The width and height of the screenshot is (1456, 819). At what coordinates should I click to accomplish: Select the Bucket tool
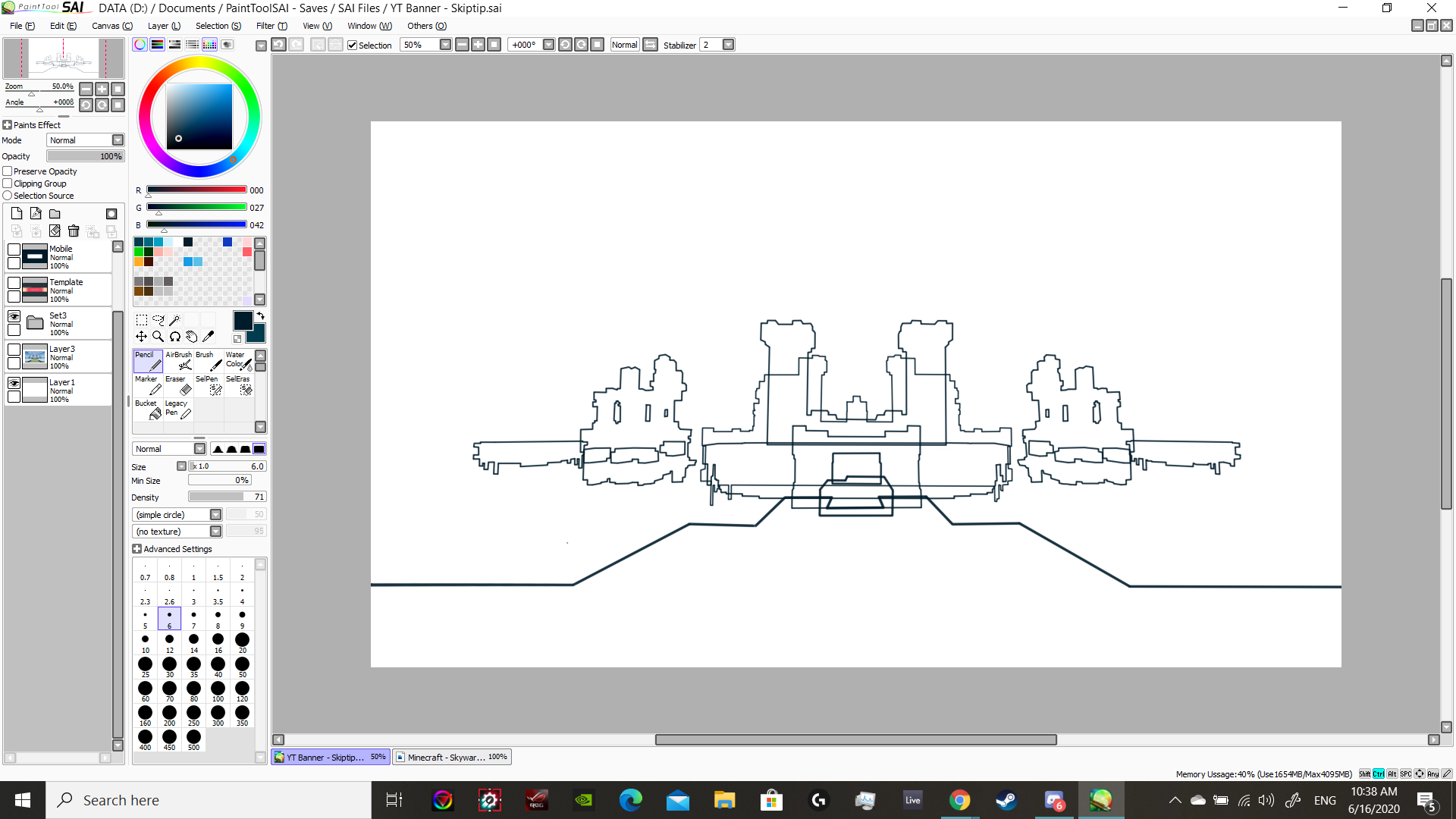pyautogui.click(x=148, y=409)
